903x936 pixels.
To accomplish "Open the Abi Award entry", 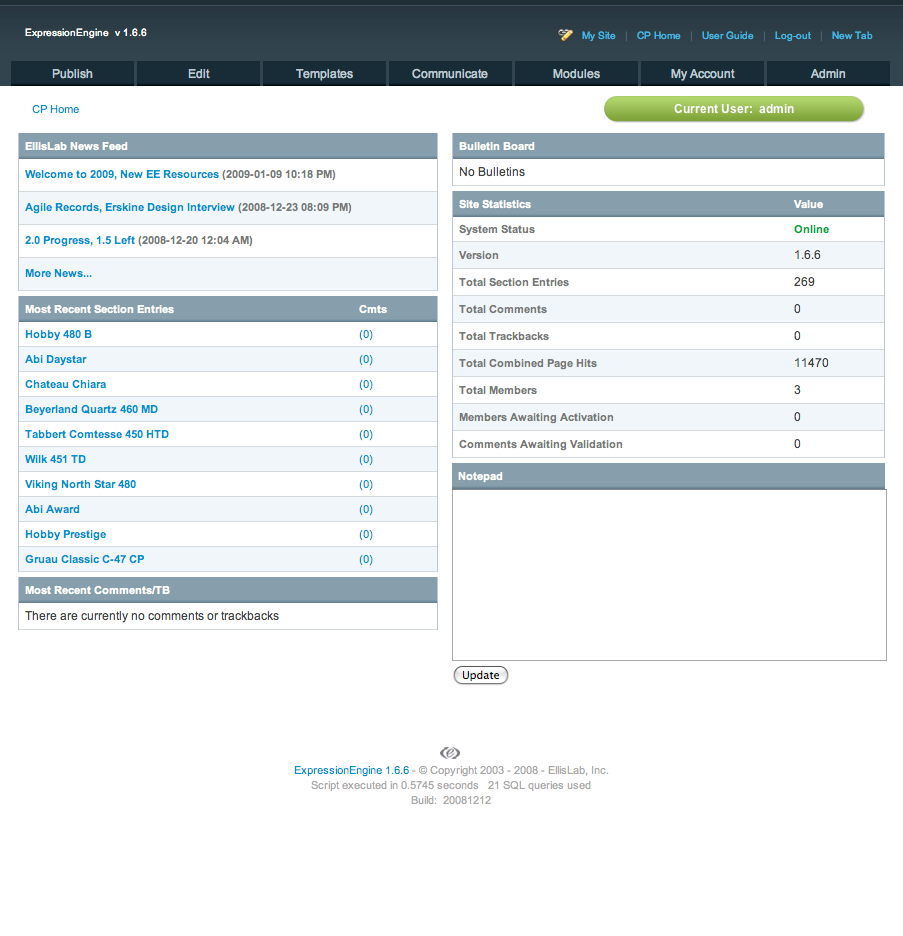I will [52, 509].
